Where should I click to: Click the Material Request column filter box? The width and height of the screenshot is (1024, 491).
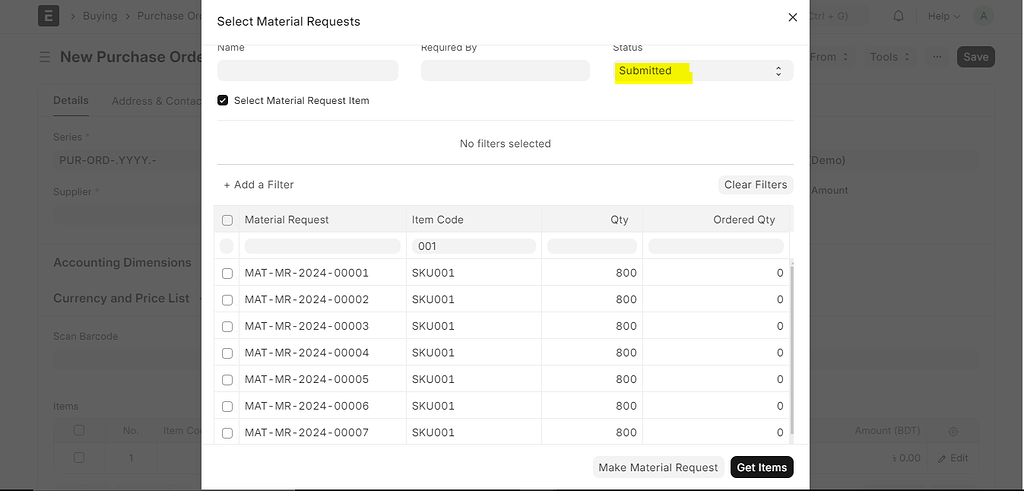click(323, 246)
